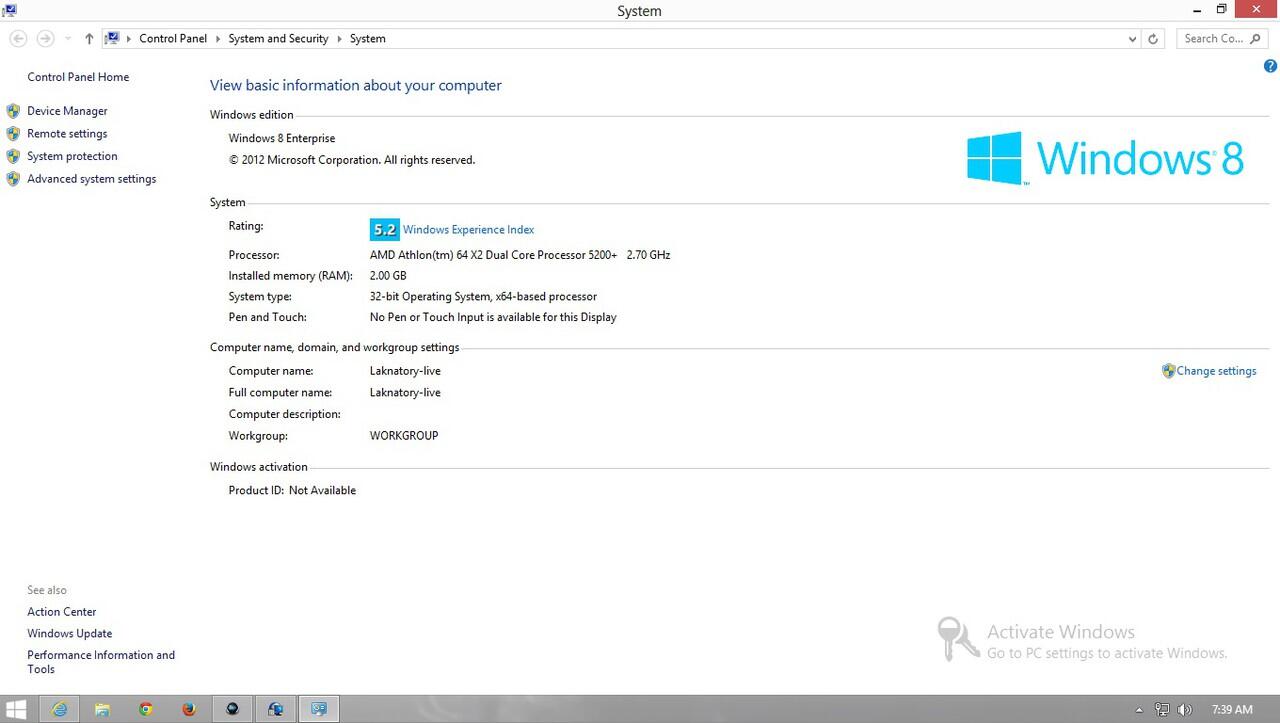The image size is (1280, 723).
Task: Expand the arrow after Control Panel breadcrumb
Action: [218, 38]
